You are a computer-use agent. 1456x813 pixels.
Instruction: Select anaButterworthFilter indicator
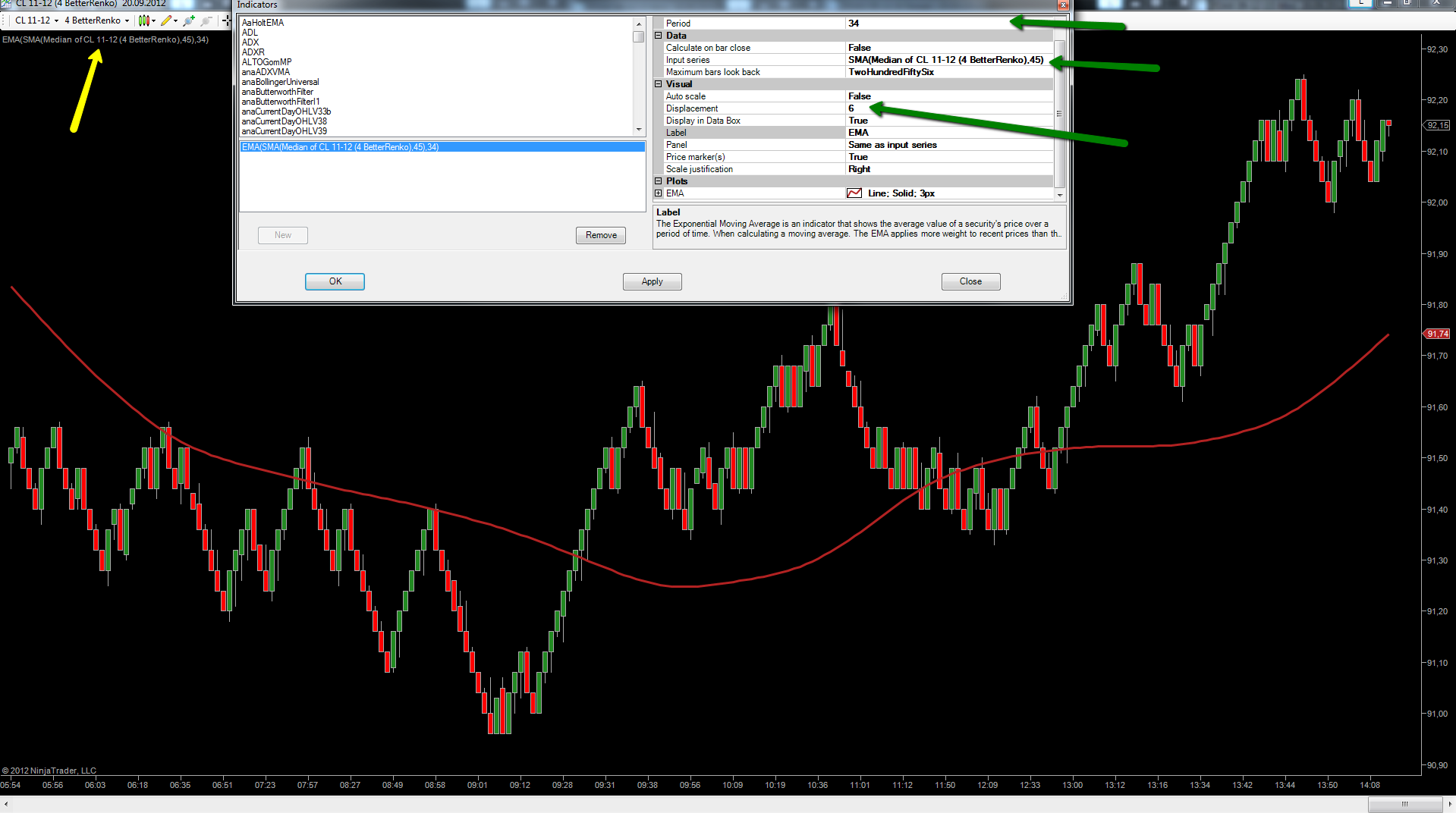(x=277, y=92)
